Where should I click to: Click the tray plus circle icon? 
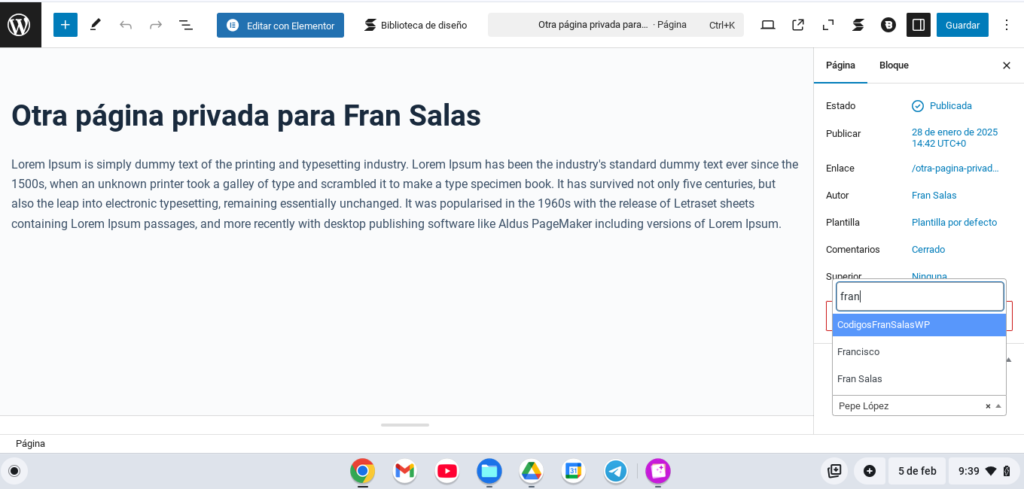tap(869, 471)
